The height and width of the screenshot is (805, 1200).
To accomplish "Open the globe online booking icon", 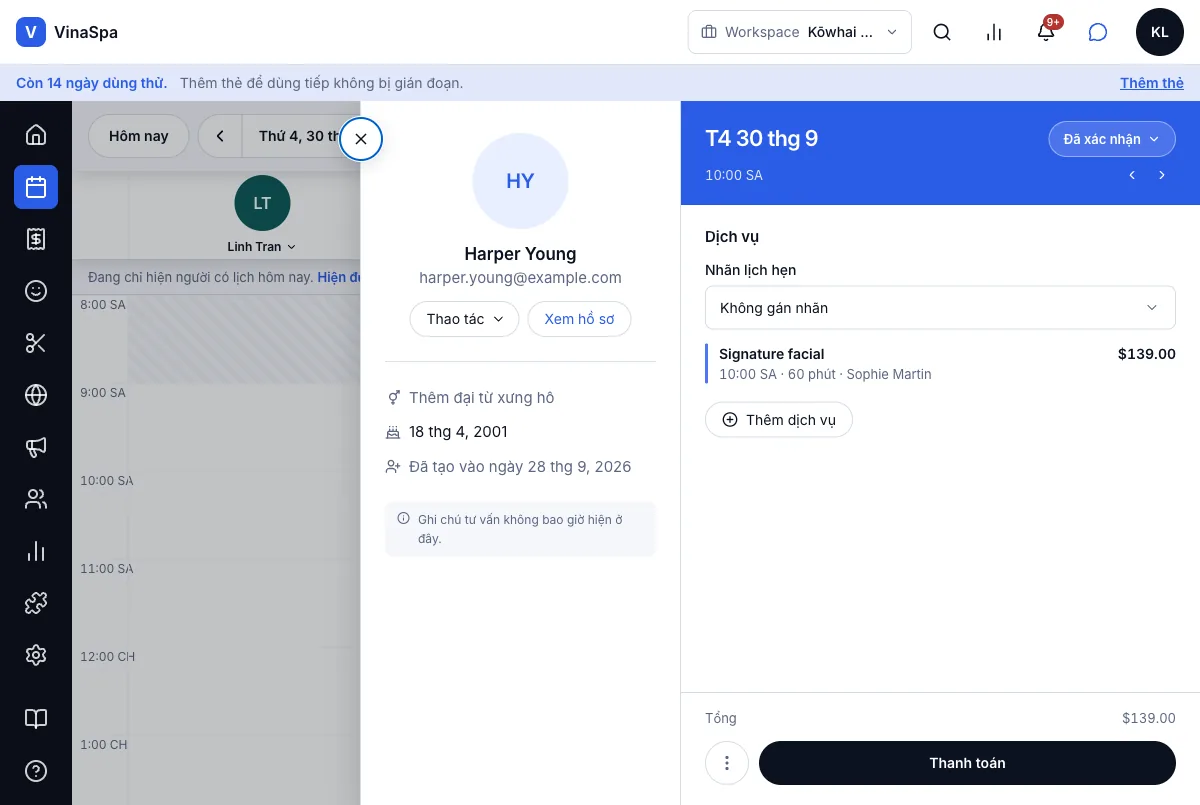I will (x=36, y=395).
